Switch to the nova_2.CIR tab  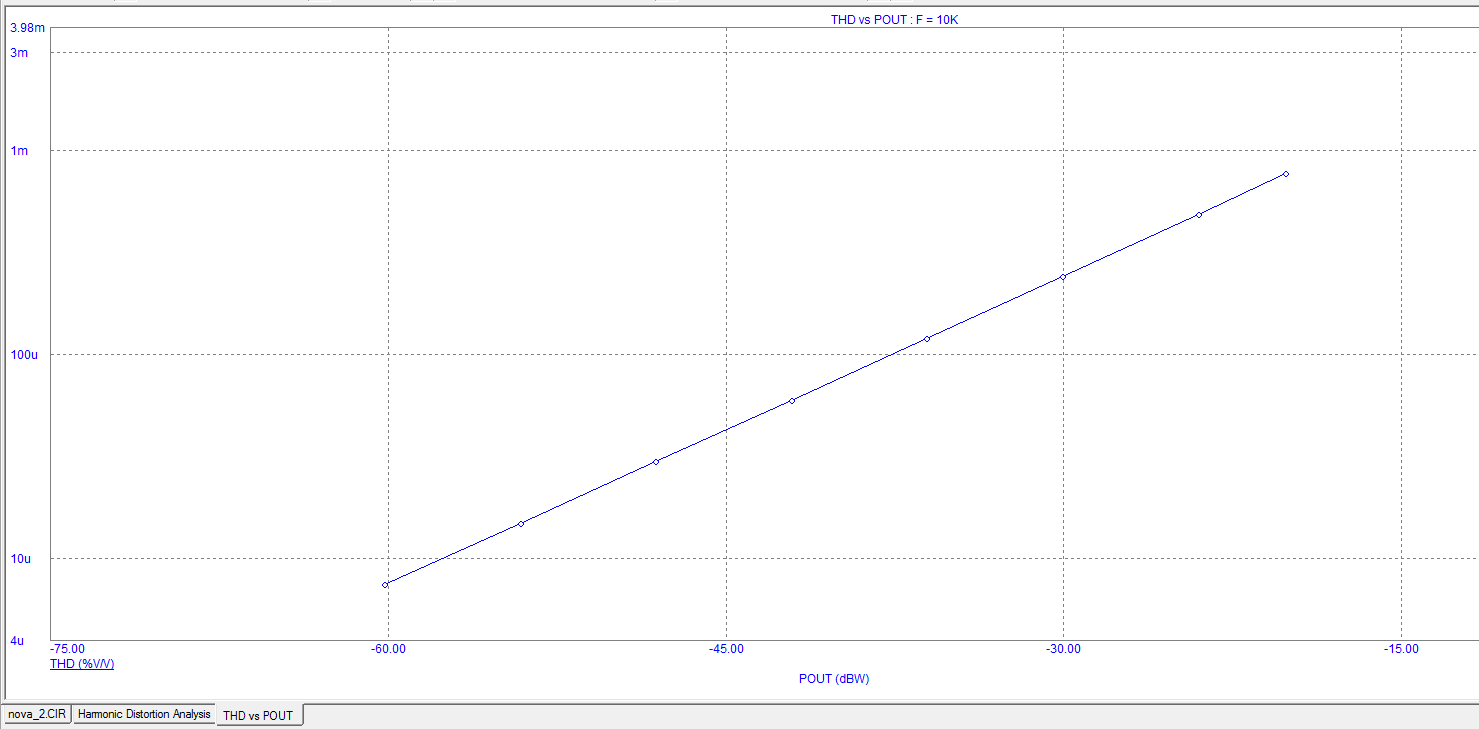[x=37, y=715]
